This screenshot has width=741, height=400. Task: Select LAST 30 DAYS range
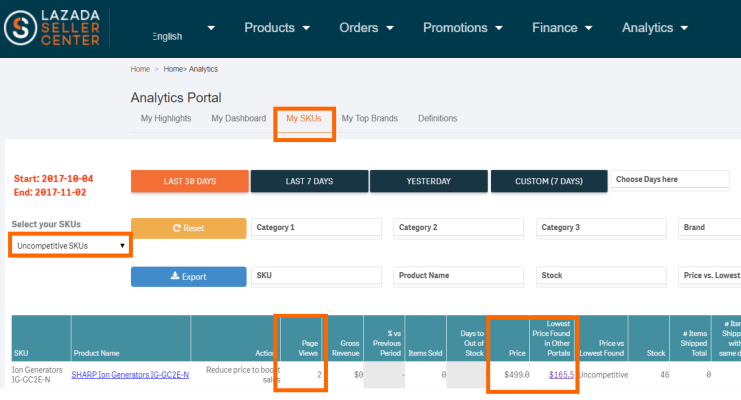point(190,181)
